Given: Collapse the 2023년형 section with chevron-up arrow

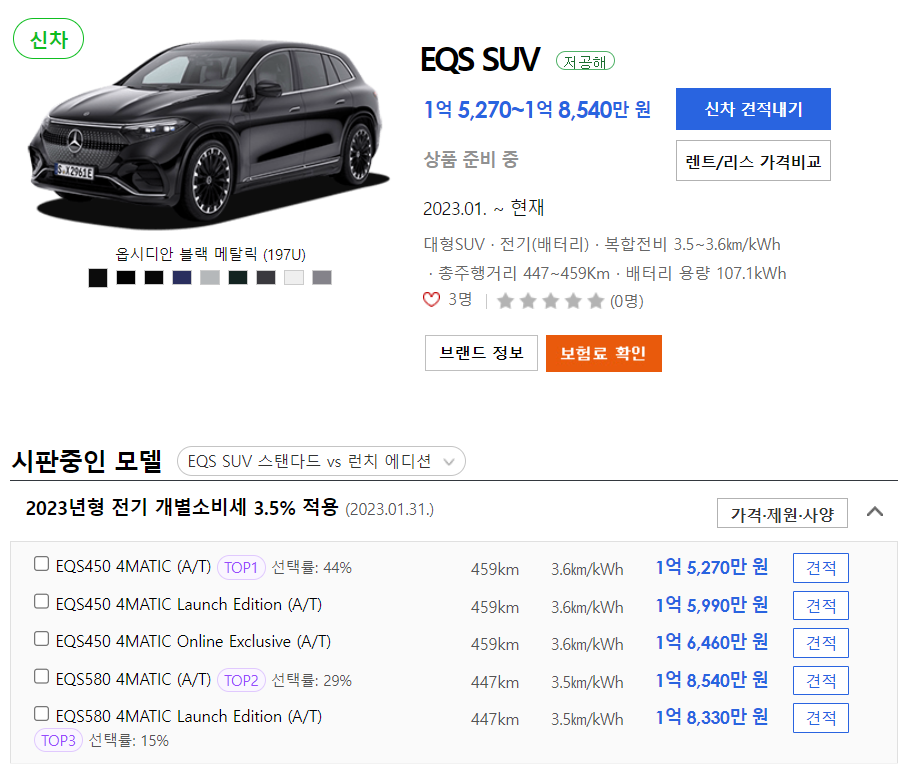Looking at the screenshot, I should click(x=874, y=511).
